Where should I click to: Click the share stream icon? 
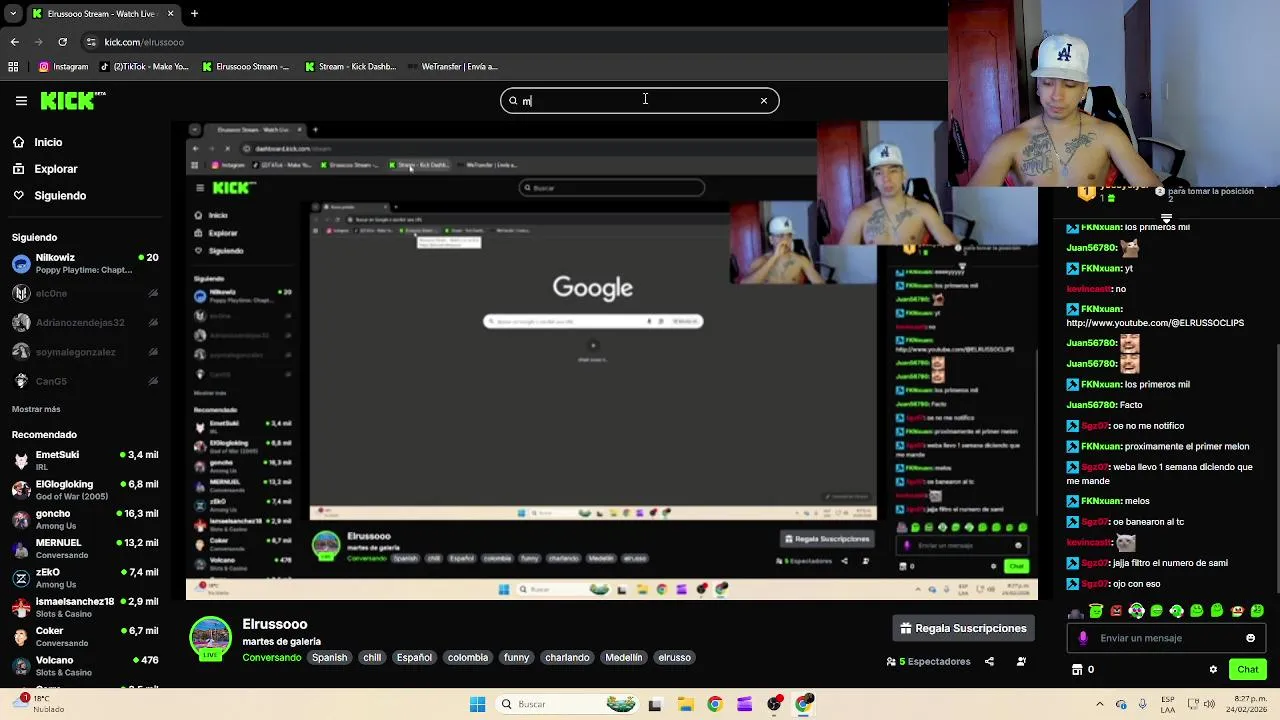pyautogui.click(x=989, y=661)
